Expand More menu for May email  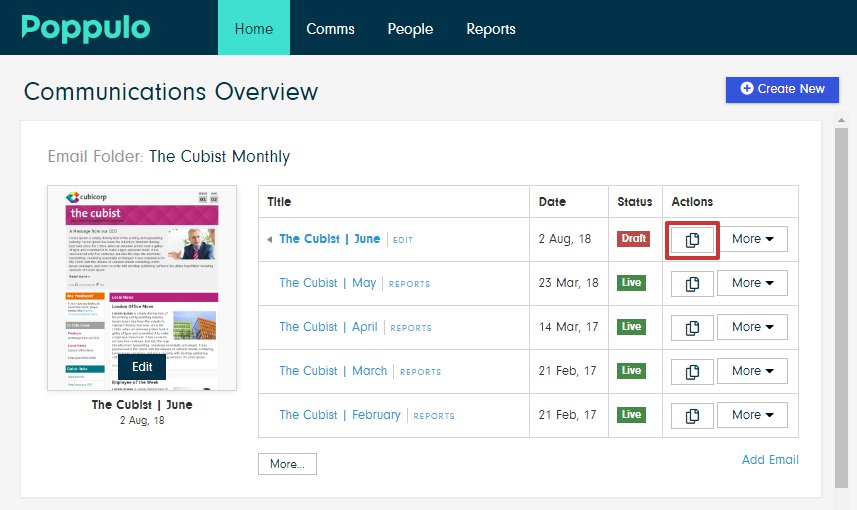[752, 283]
